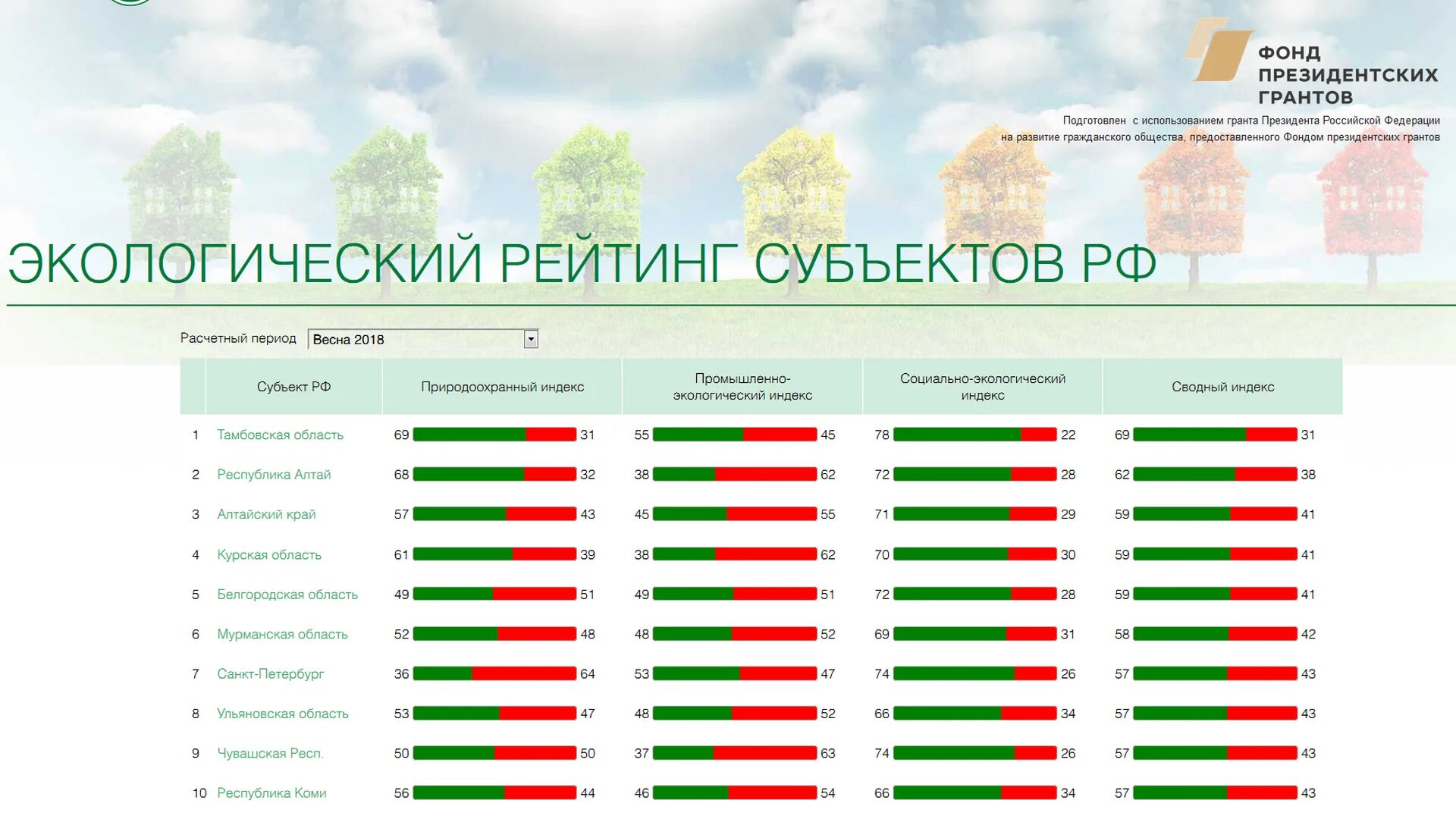Click rank number 10 for Республика Коми
This screenshot has width=1456, height=819.
pyautogui.click(x=199, y=793)
